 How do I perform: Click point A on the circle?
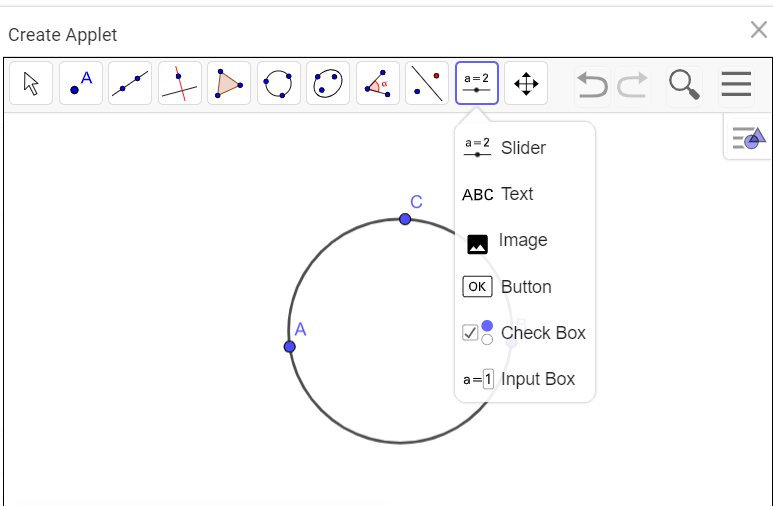[x=290, y=347]
